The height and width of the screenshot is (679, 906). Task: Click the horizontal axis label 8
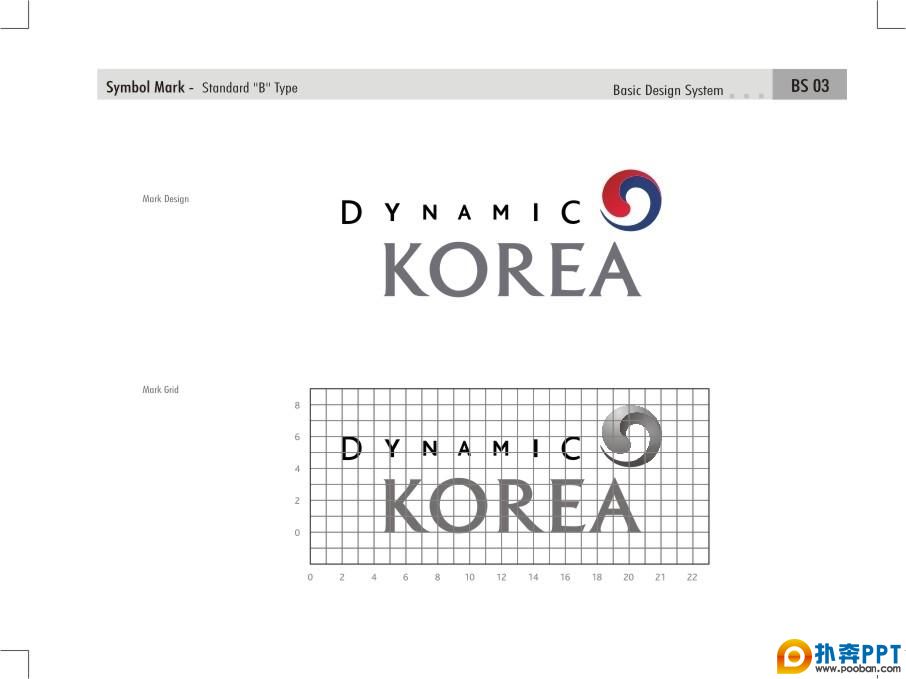pos(437,577)
